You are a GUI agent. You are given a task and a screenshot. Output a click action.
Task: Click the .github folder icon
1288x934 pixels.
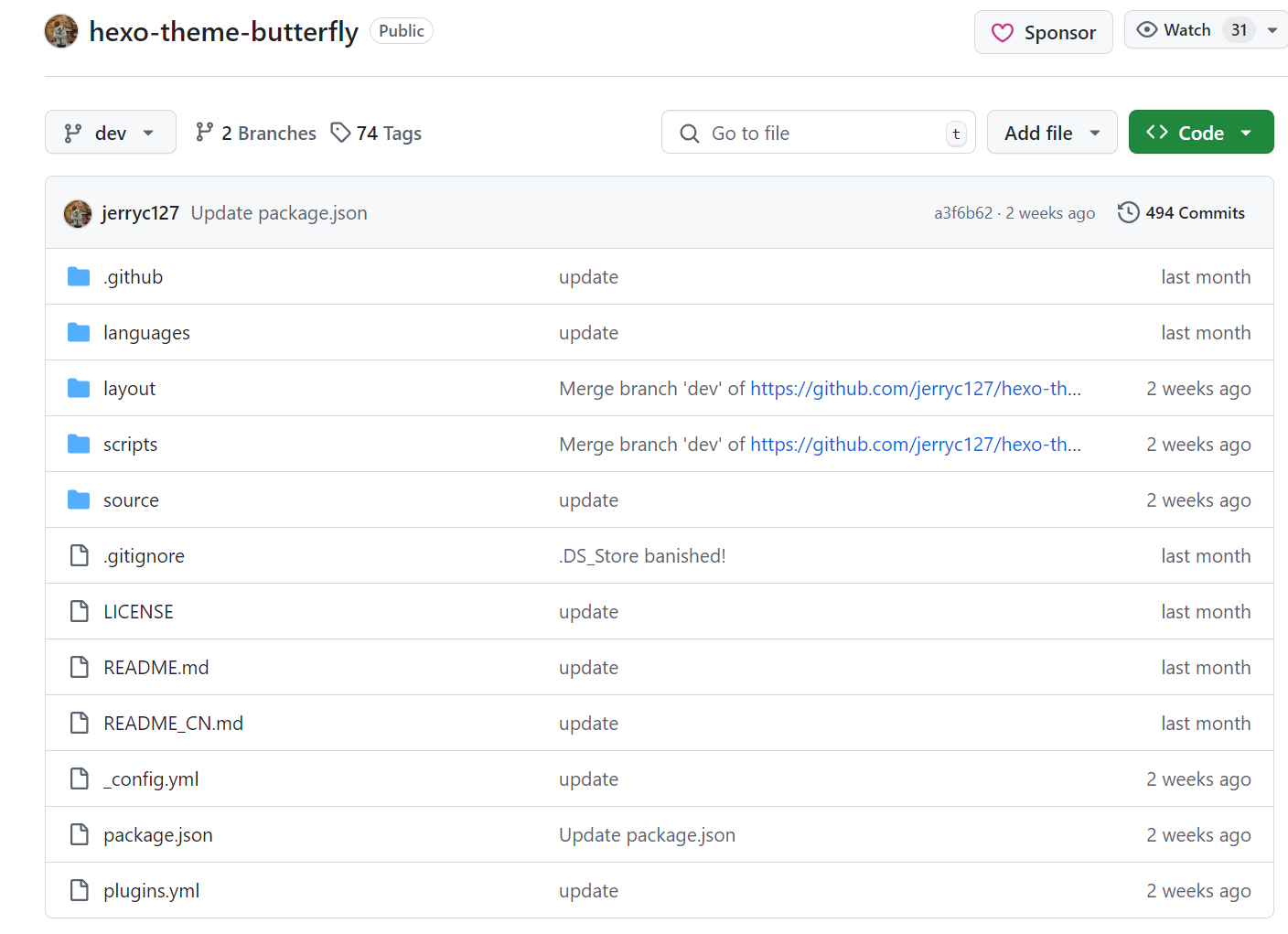[79, 276]
